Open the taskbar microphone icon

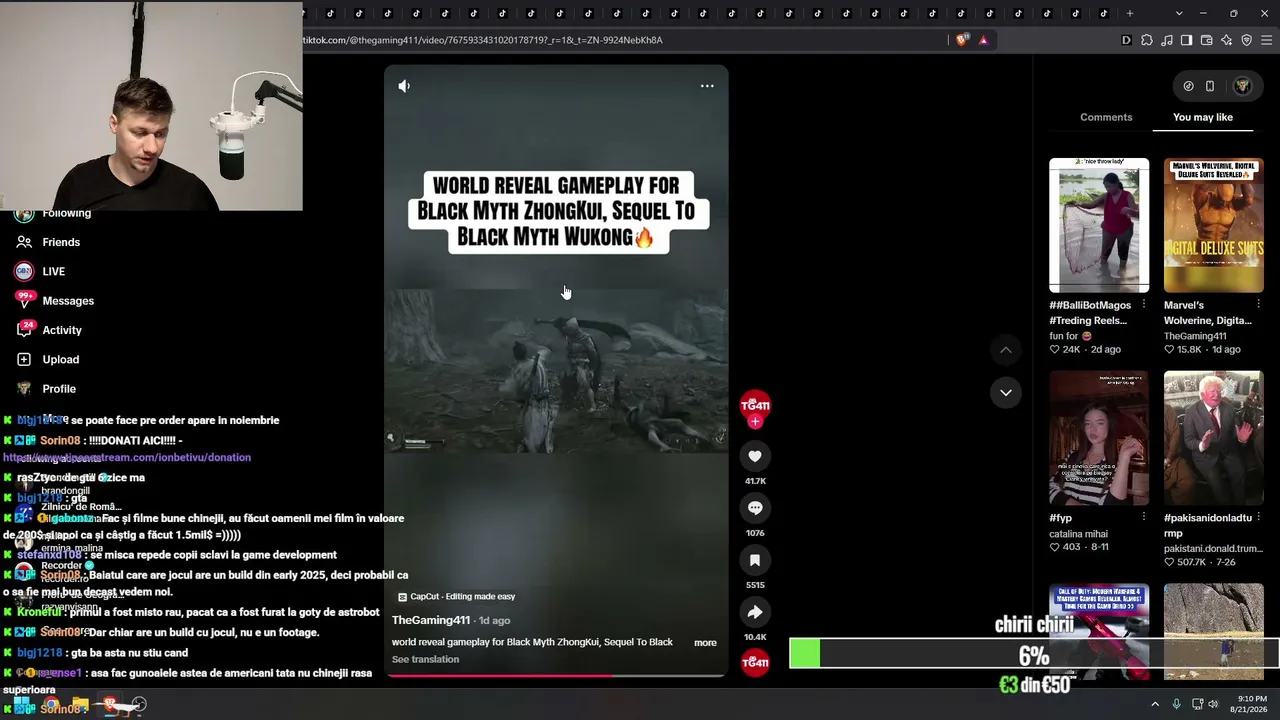point(1177,704)
